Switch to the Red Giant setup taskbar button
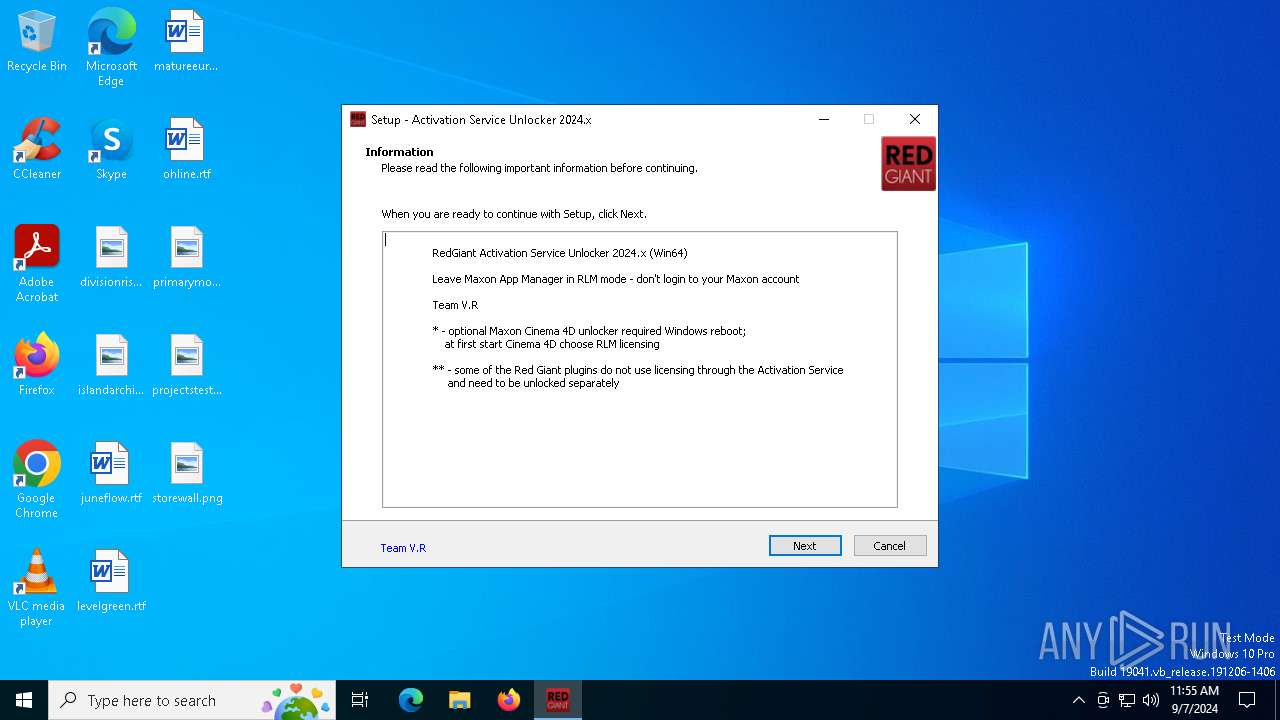Screen dimensions: 1280x720 (x=558, y=700)
